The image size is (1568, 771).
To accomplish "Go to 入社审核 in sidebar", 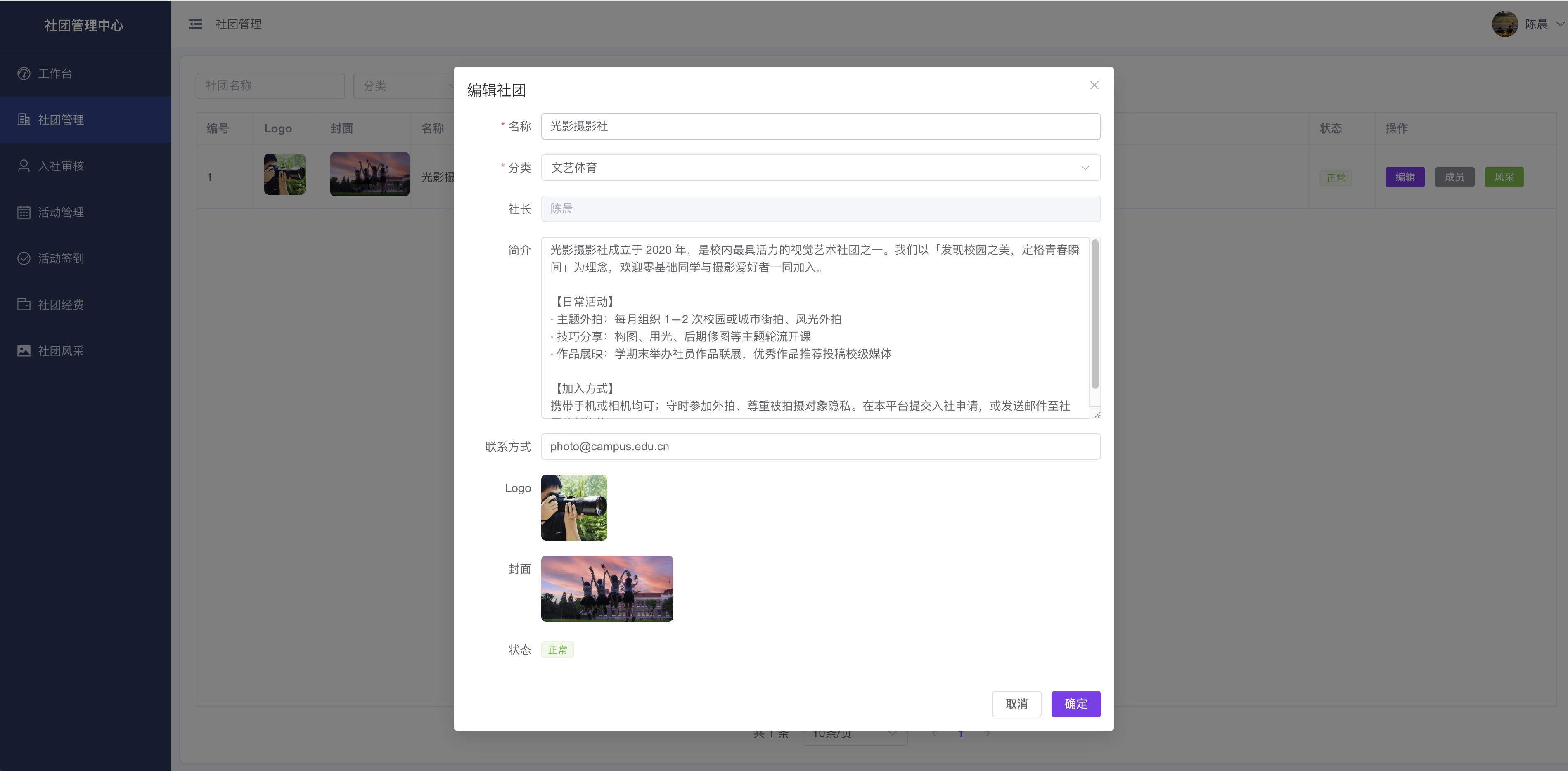I will [x=85, y=166].
